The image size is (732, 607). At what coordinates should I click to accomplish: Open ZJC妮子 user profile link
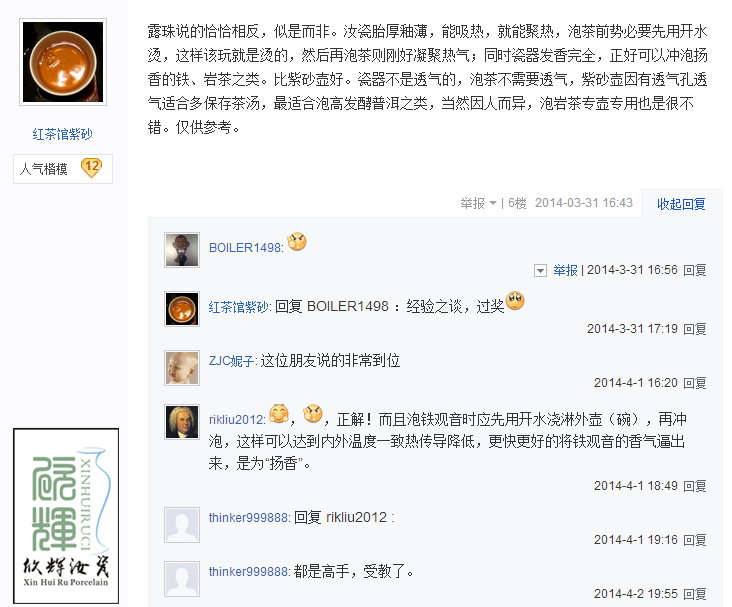tap(232, 361)
